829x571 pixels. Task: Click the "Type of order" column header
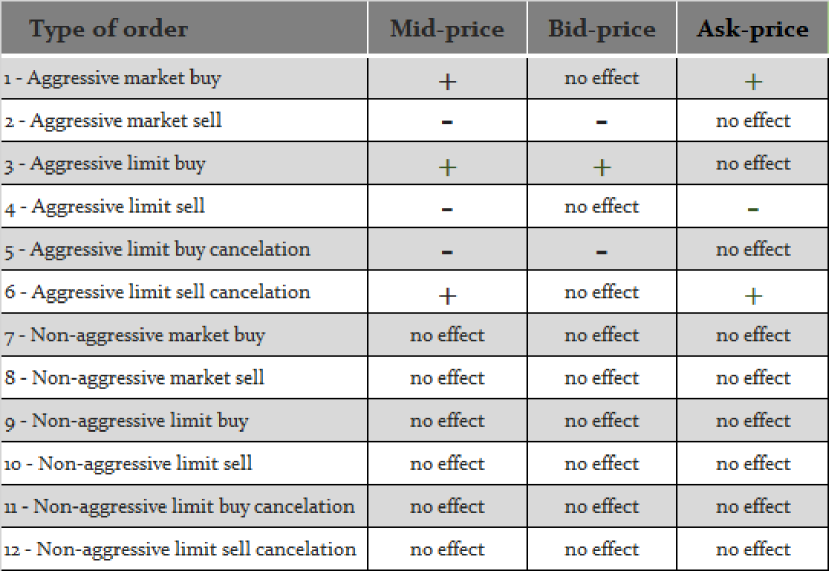(x=108, y=29)
